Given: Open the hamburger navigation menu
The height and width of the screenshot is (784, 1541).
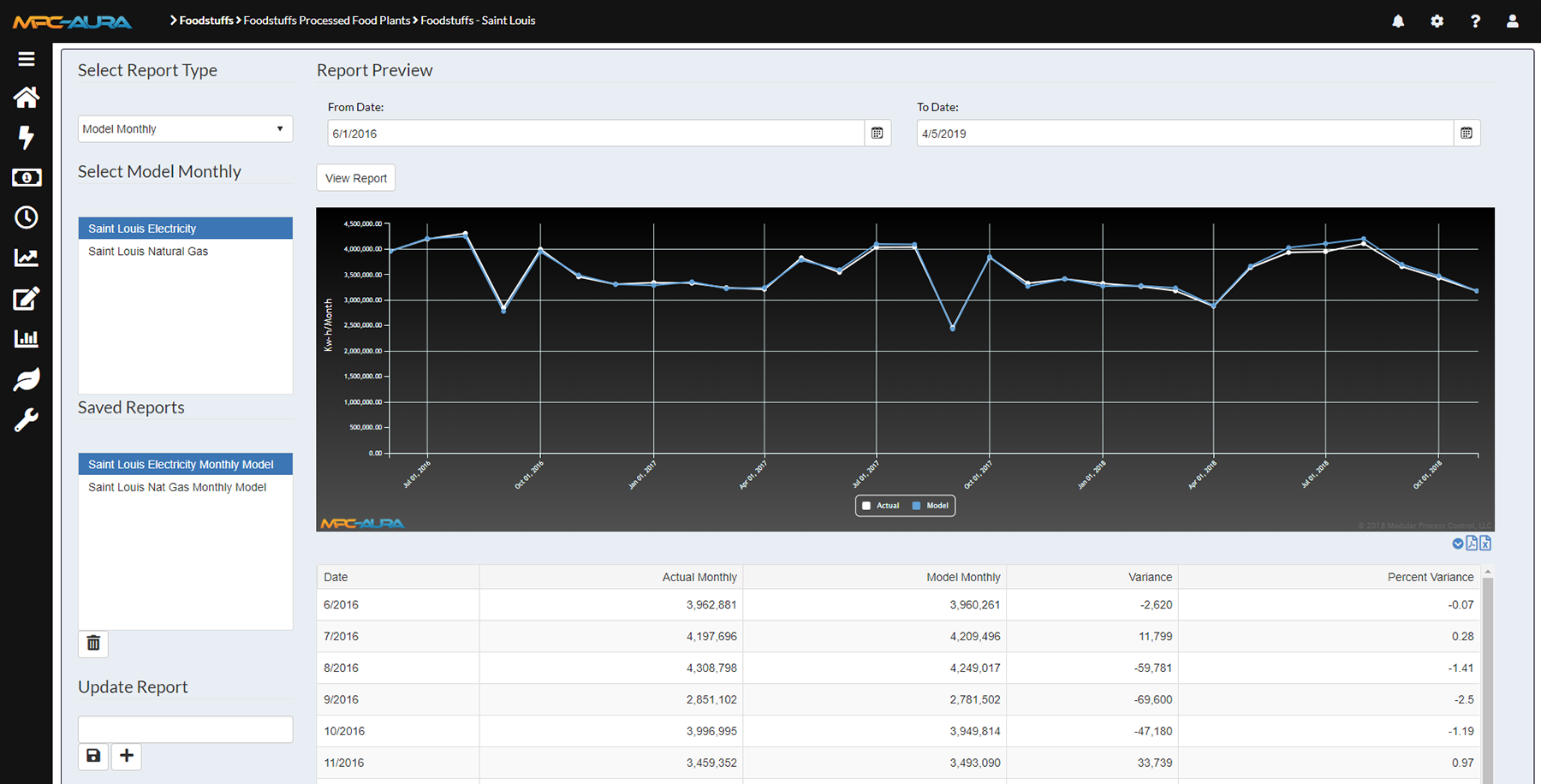Looking at the screenshot, I should (x=27, y=59).
